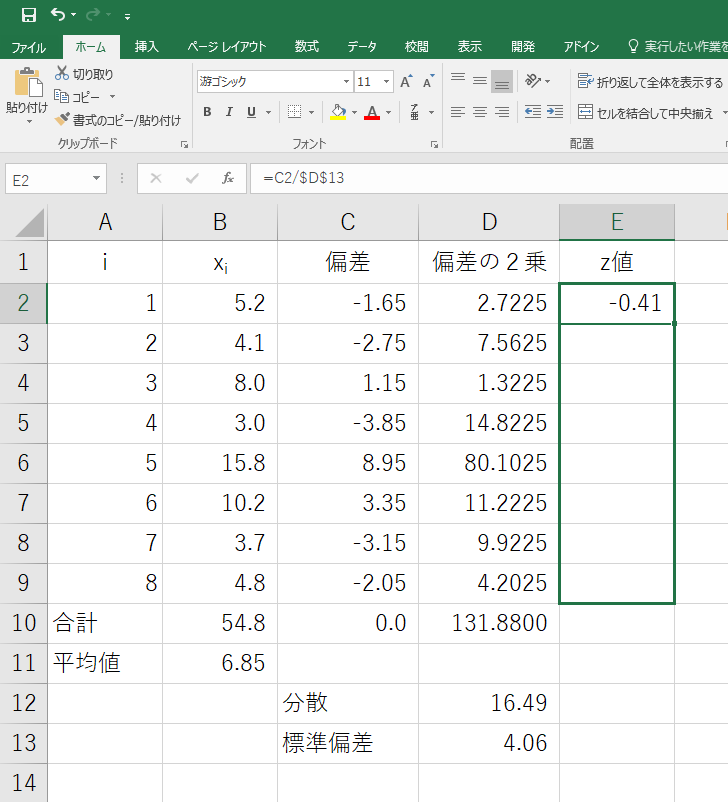Cut selection with 切り取り
This screenshot has height=802, width=728.
tap(84, 74)
